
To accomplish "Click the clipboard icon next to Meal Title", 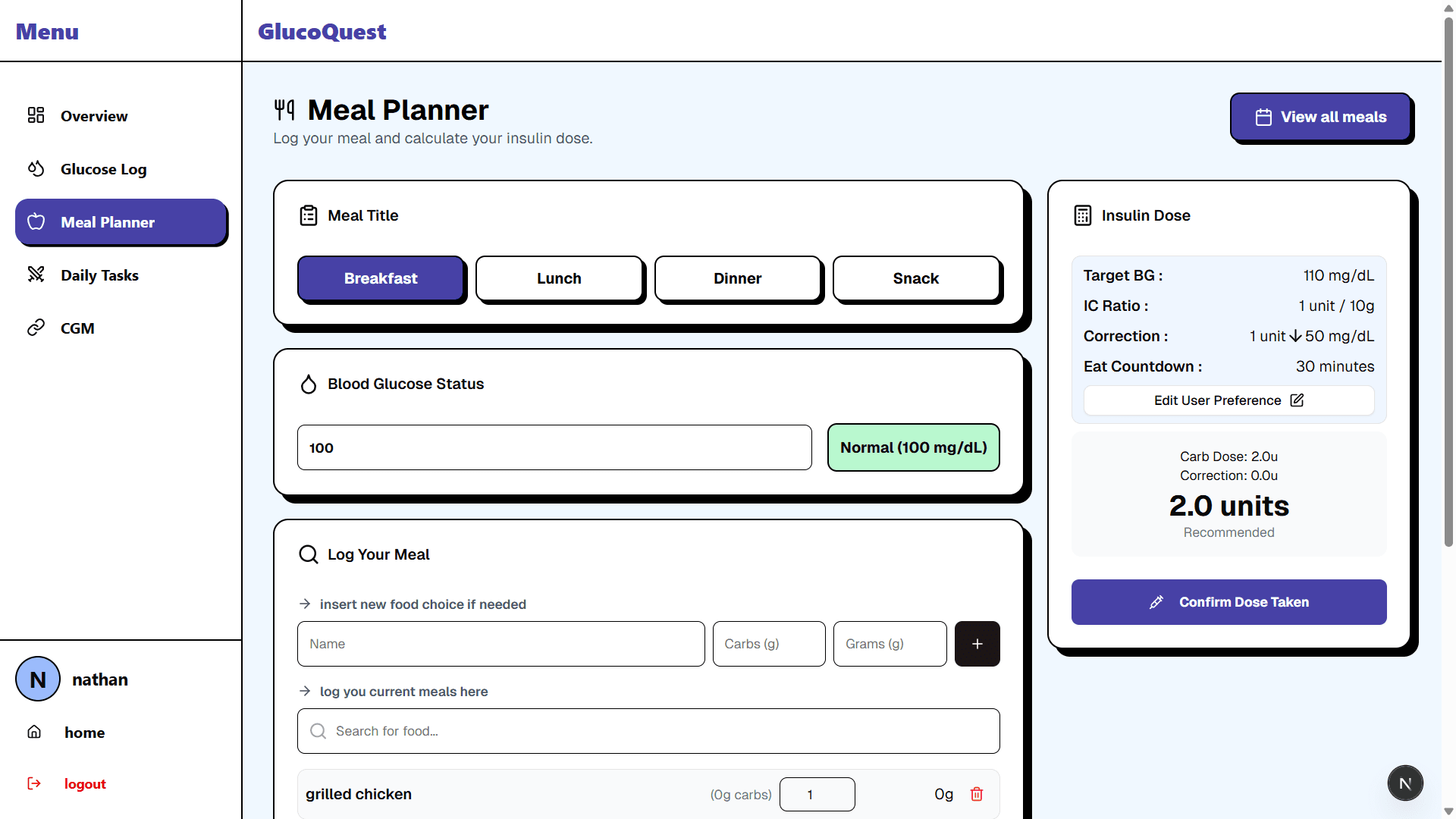I will (x=309, y=215).
